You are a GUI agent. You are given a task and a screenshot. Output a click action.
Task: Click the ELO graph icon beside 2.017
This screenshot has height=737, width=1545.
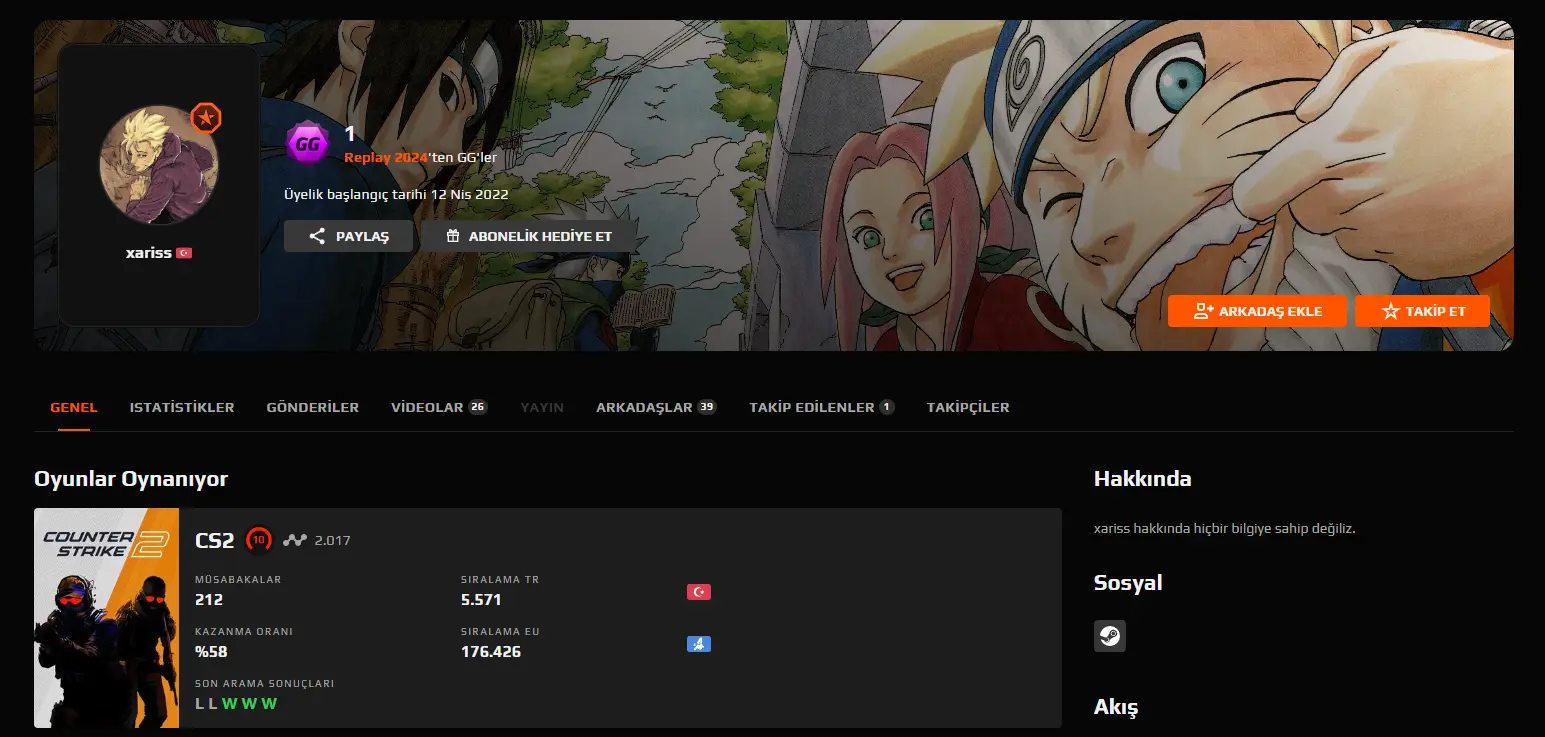pyautogui.click(x=294, y=541)
